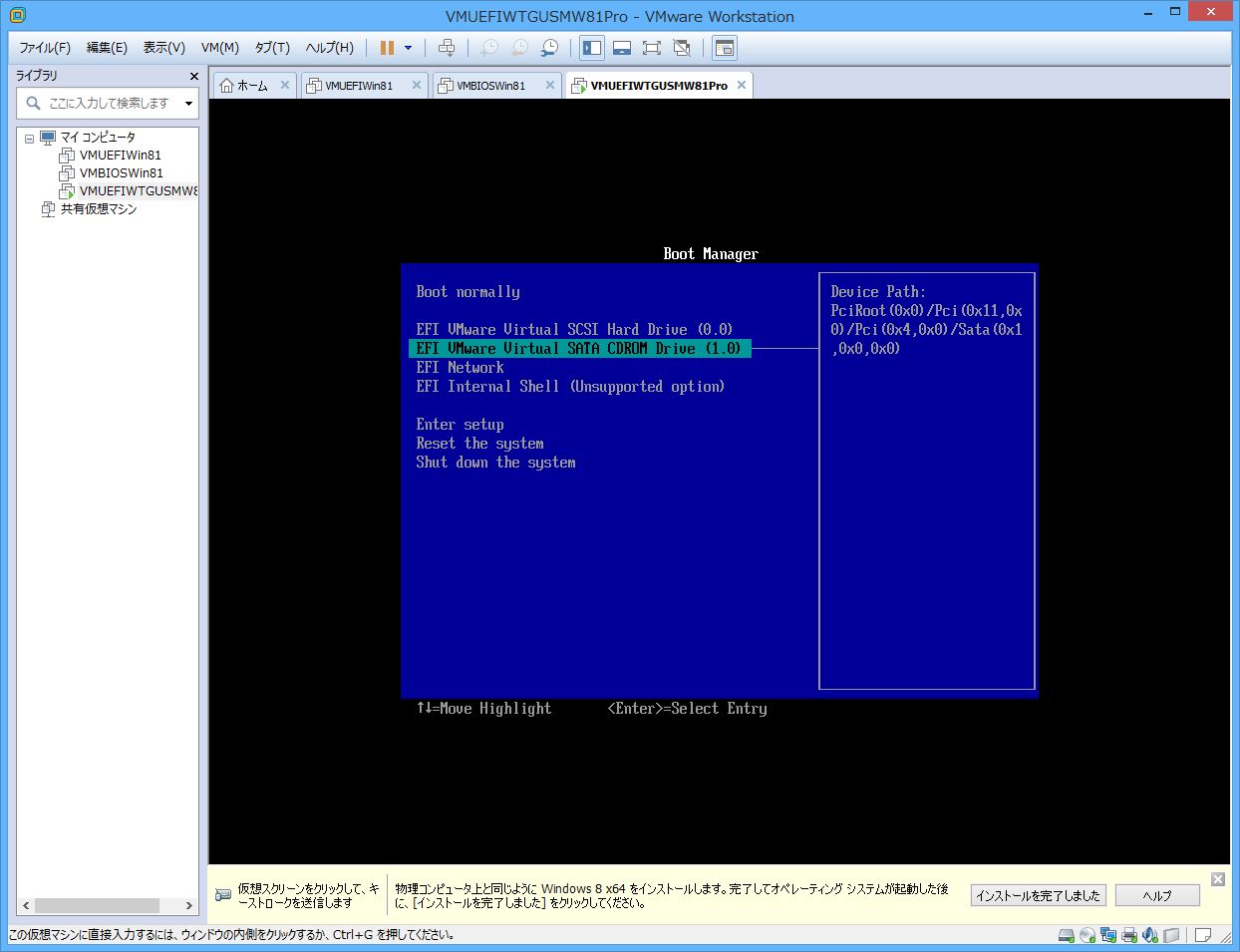Select Boot normally in Boot Manager

[467, 292]
